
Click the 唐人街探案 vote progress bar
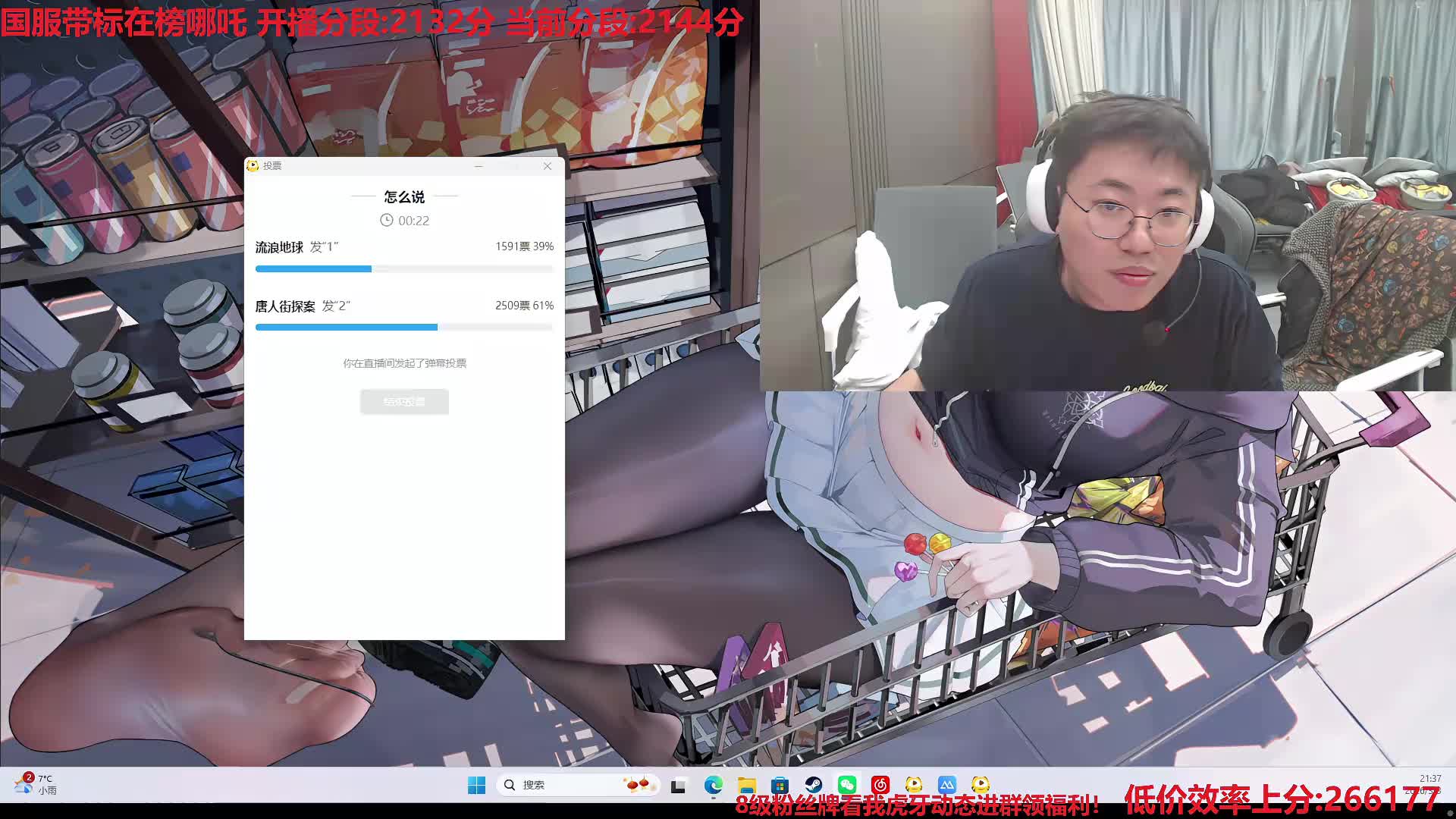[404, 328]
